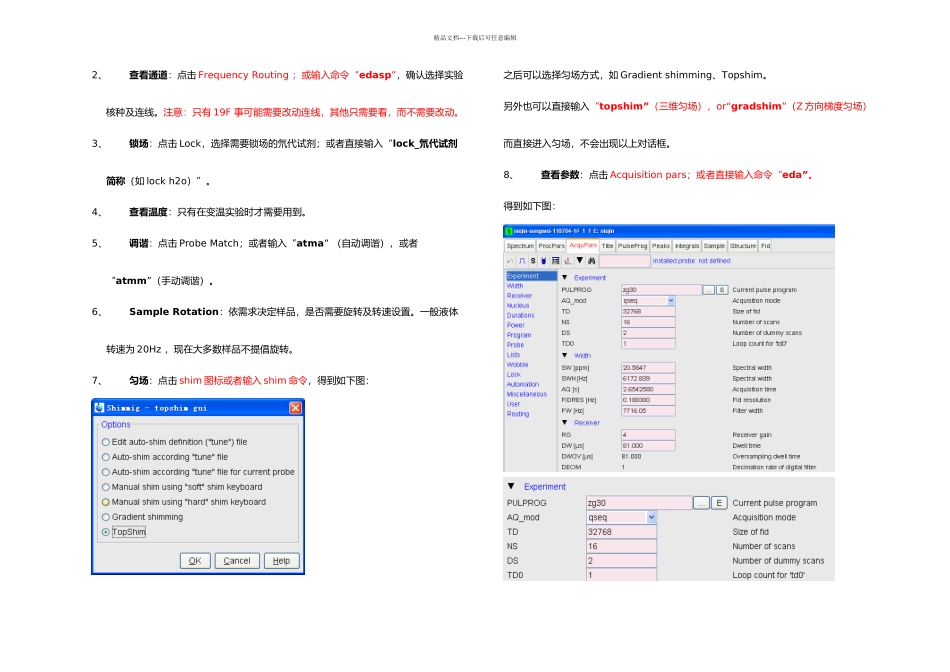Click the pulse waveform icon in AcquPars toolbar
The image size is (950, 672).
click(x=522, y=261)
